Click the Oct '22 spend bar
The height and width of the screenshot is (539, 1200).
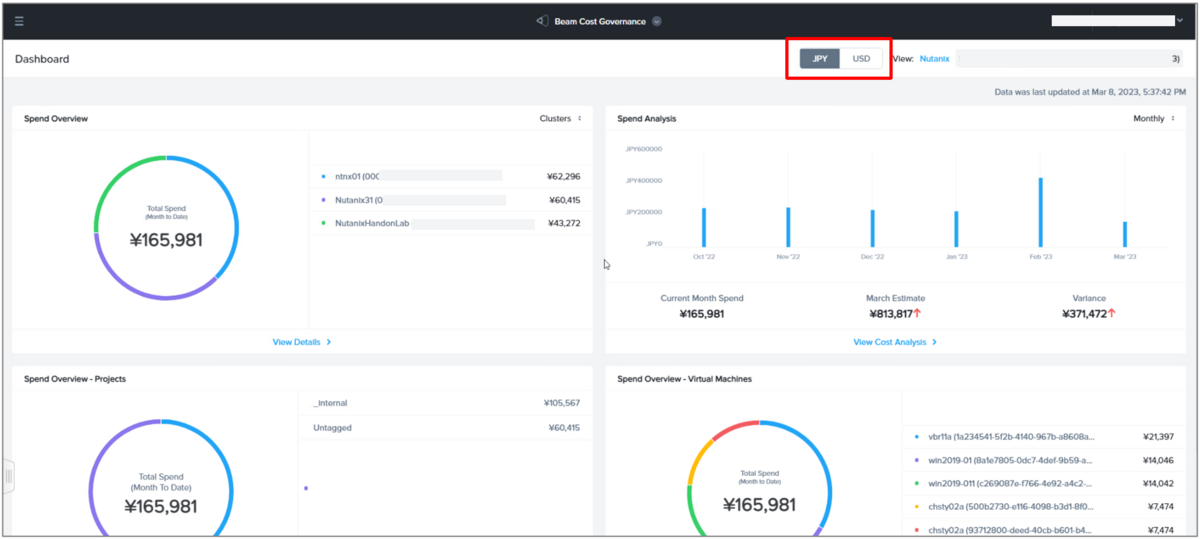click(x=704, y=226)
